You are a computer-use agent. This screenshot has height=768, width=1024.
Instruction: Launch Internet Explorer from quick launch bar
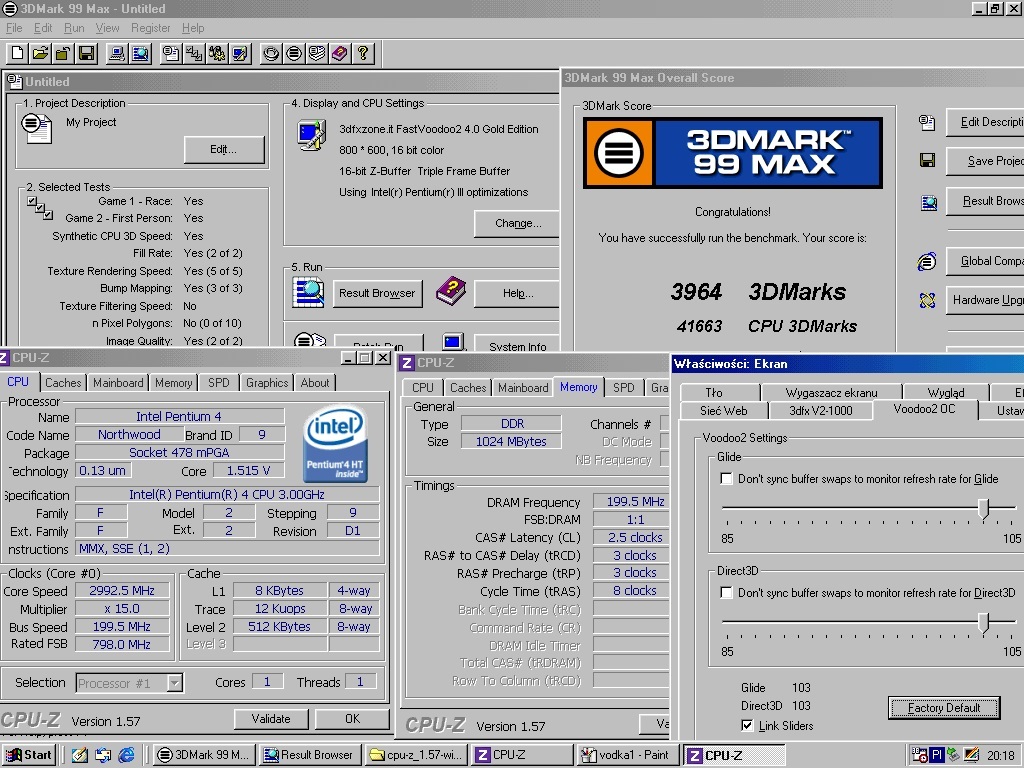point(126,755)
